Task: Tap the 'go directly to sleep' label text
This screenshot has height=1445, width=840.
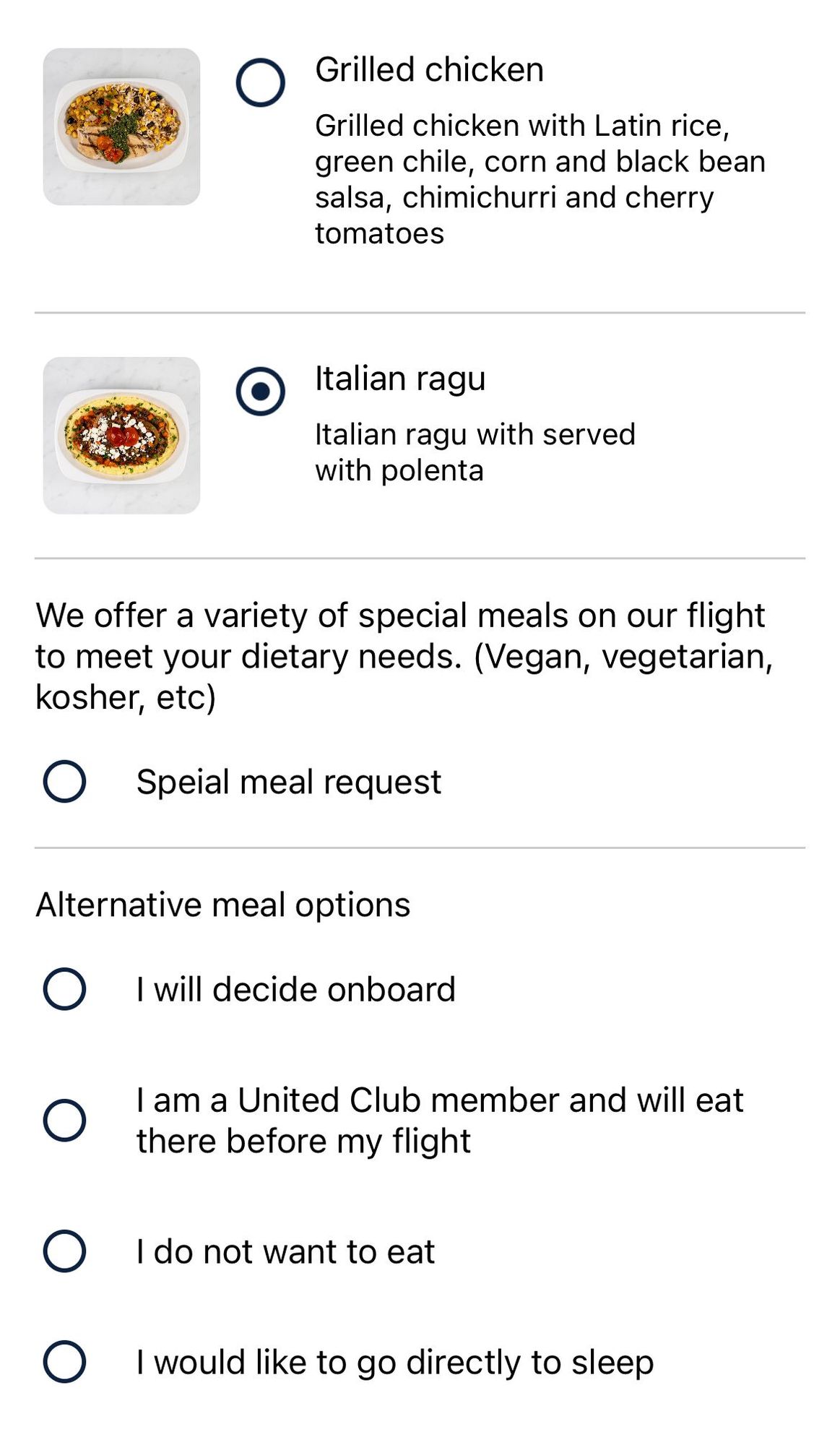Action: coord(394,1363)
